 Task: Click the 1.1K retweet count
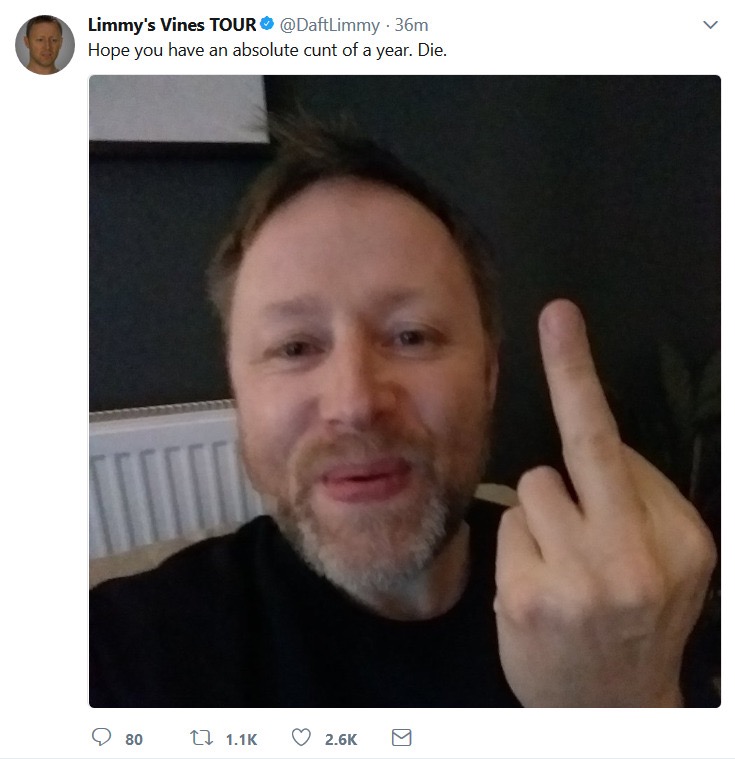point(241,740)
